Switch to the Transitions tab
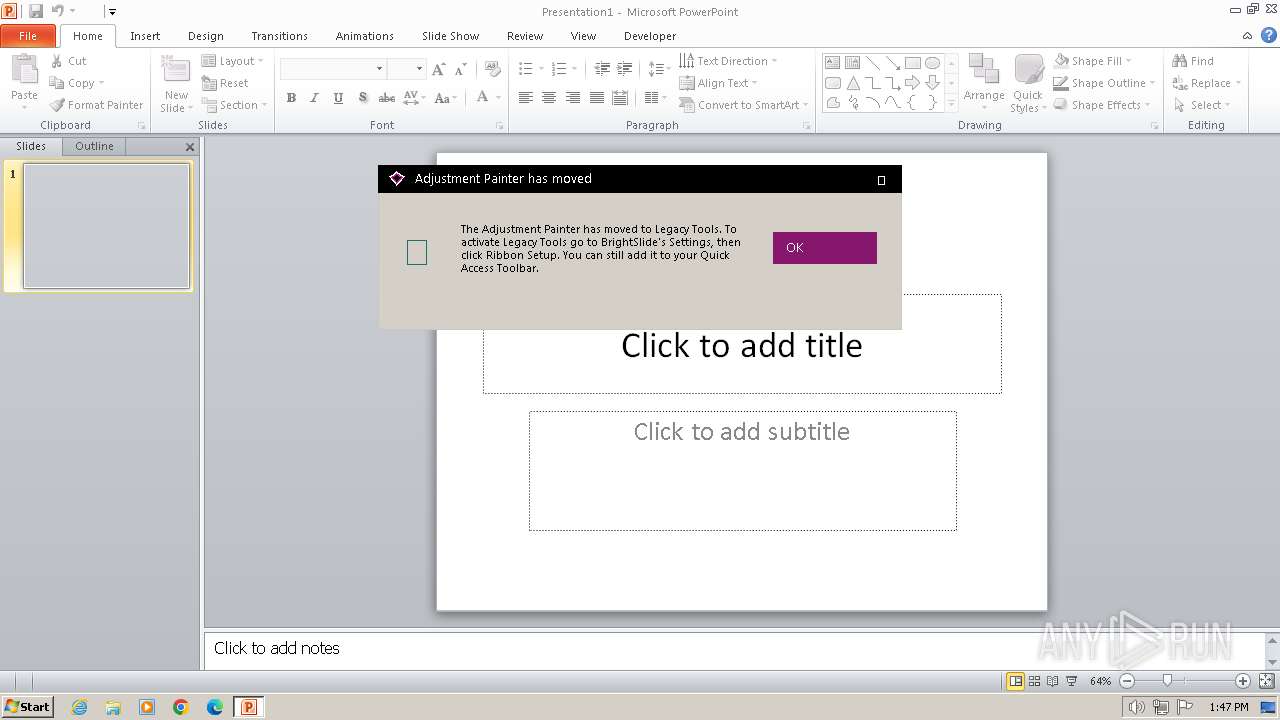 point(279,36)
